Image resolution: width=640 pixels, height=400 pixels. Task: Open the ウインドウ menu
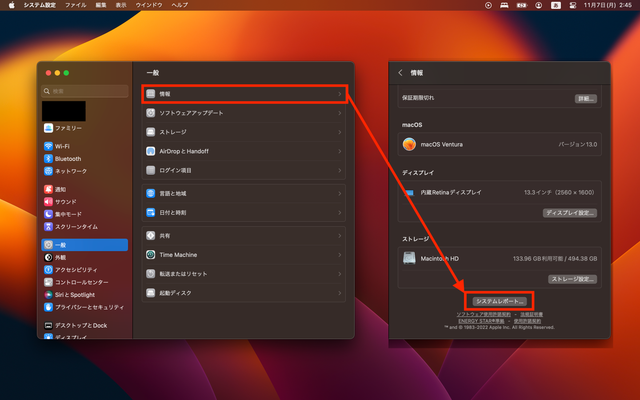tap(149, 5)
